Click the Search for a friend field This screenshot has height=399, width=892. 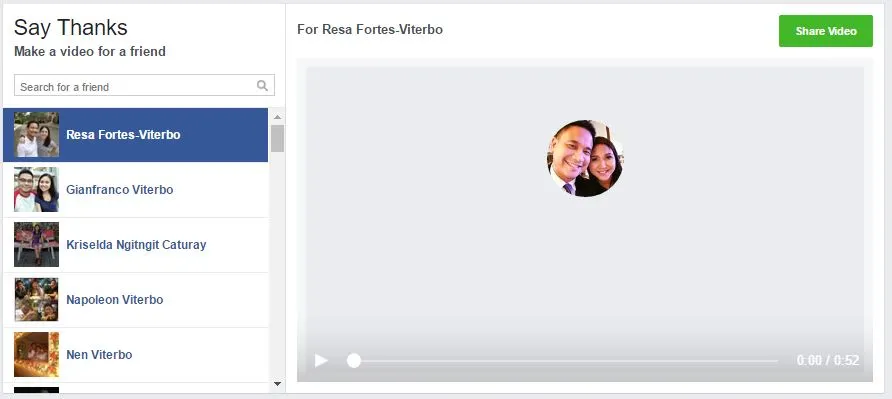[x=144, y=85]
